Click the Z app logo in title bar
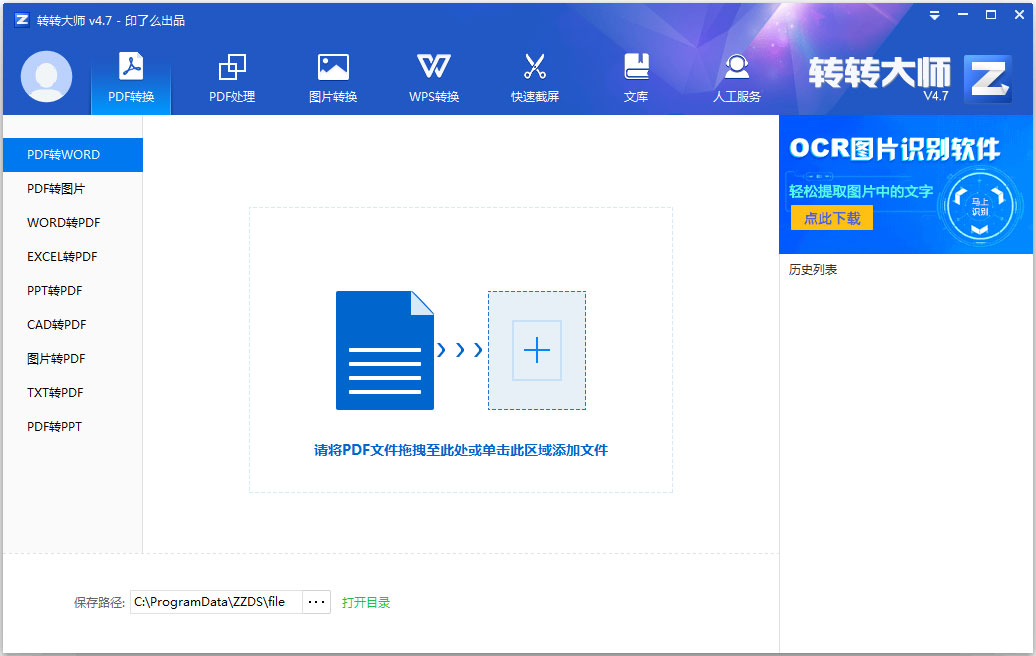Viewport: 1036px width, 656px height. pyautogui.click(x=22, y=20)
